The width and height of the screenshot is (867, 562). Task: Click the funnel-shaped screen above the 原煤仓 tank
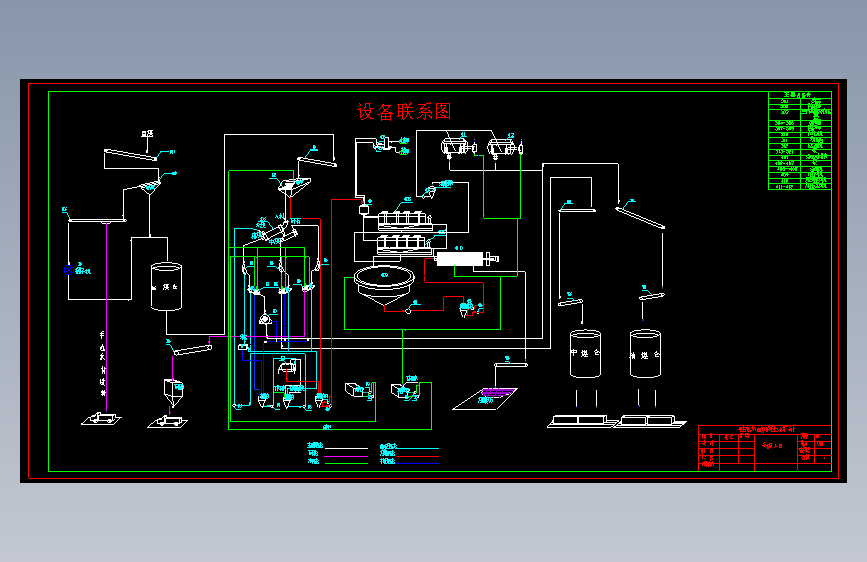(149, 188)
